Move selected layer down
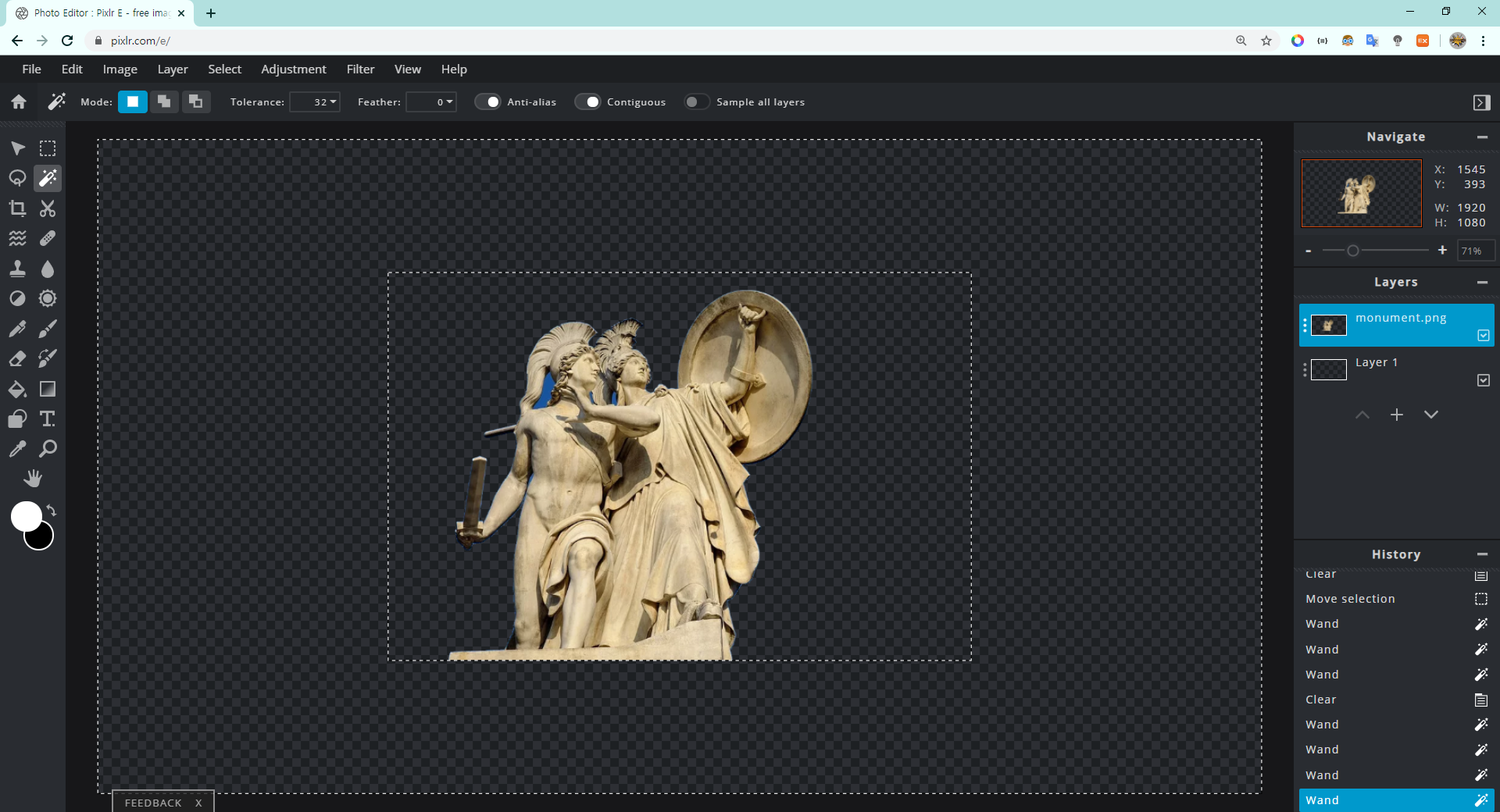Image resolution: width=1500 pixels, height=812 pixels. pyautogui.click(x=1431, y=415)
